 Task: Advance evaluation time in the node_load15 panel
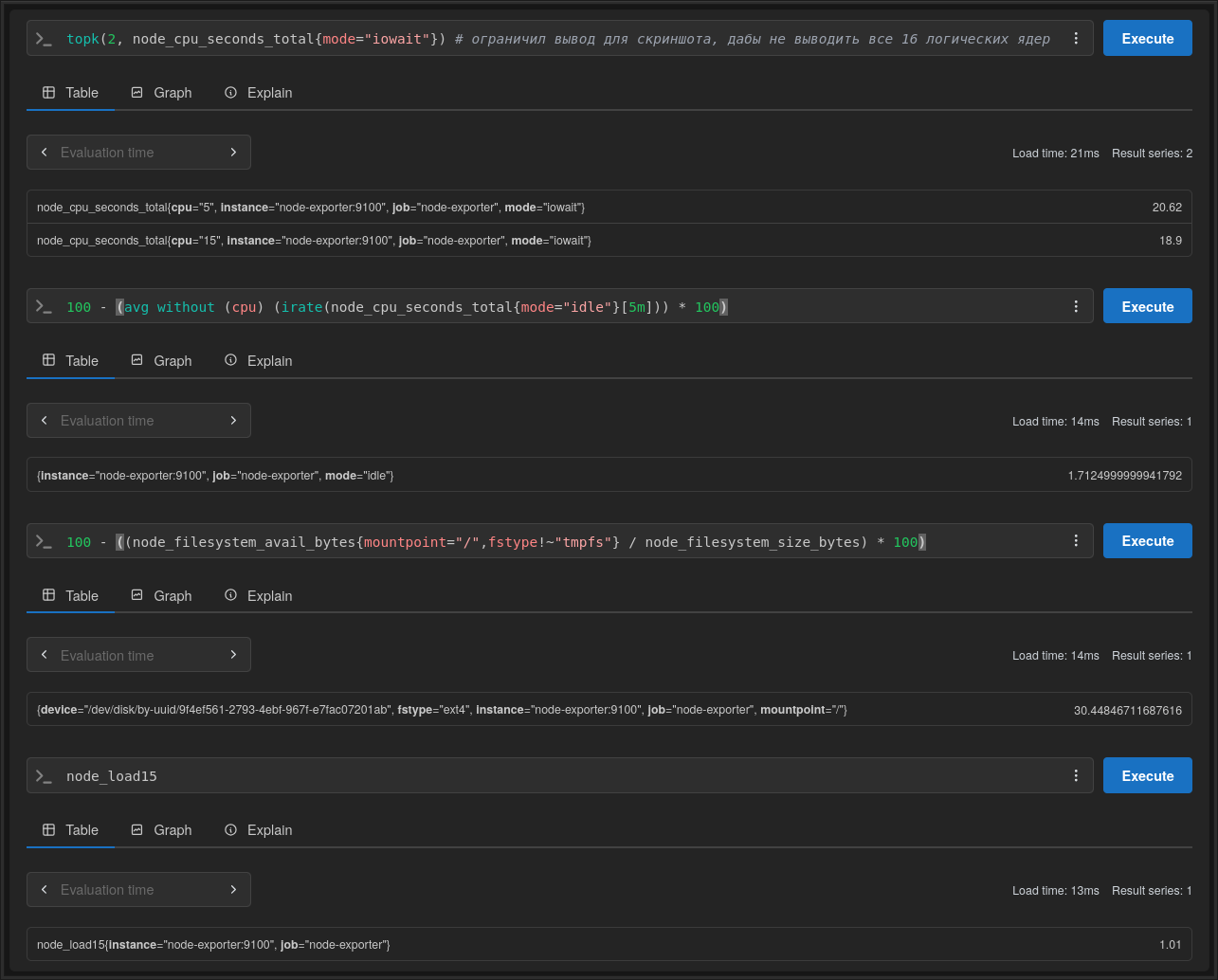[233, 890]
